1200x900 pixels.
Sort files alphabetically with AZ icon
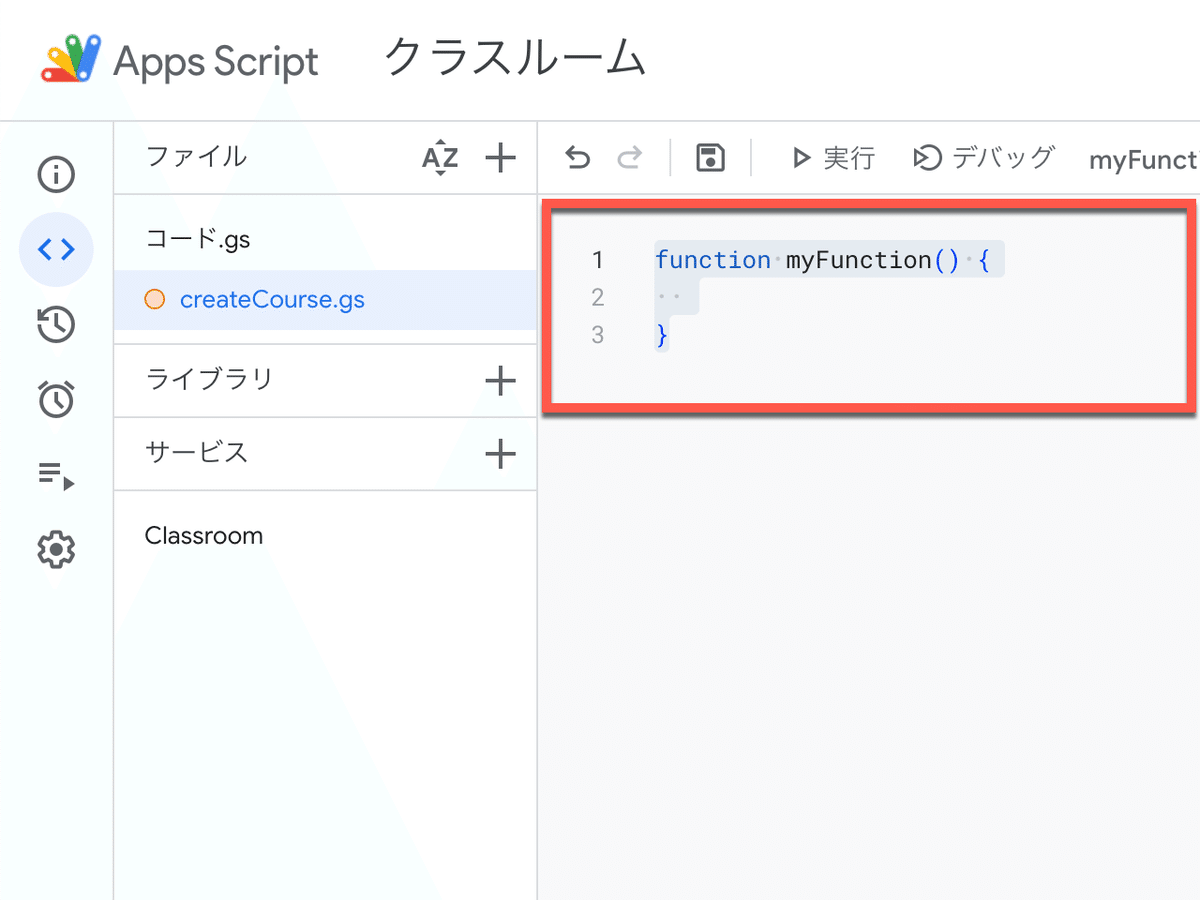[x=440, y=158]
